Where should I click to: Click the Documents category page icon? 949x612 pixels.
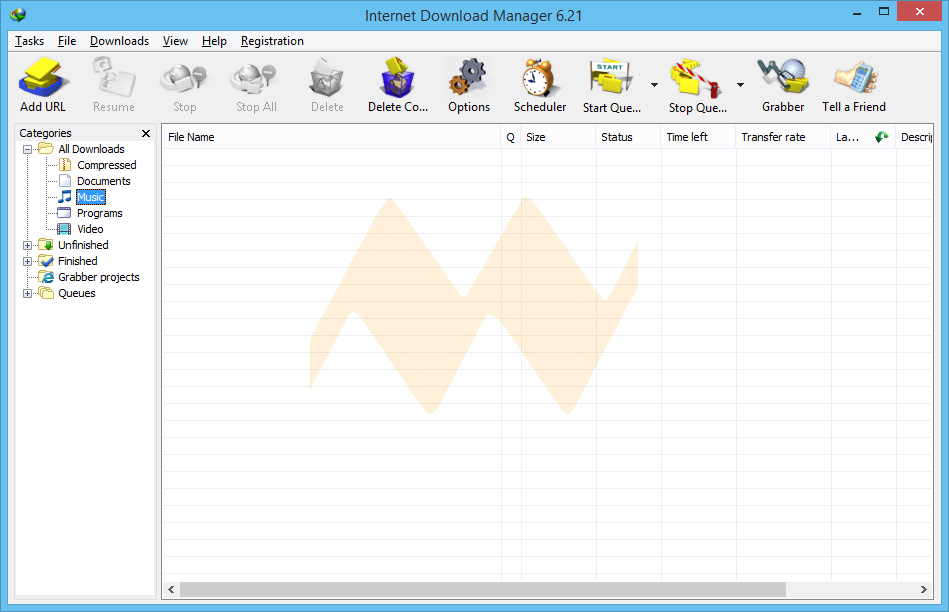pos(65,181)
